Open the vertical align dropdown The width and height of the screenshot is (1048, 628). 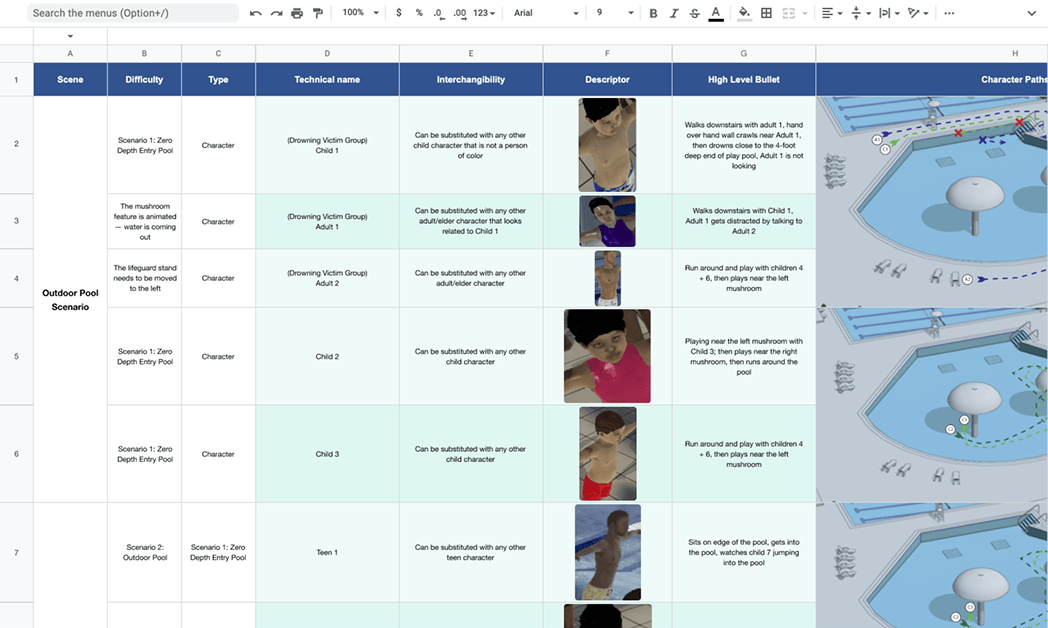[860, 13]
